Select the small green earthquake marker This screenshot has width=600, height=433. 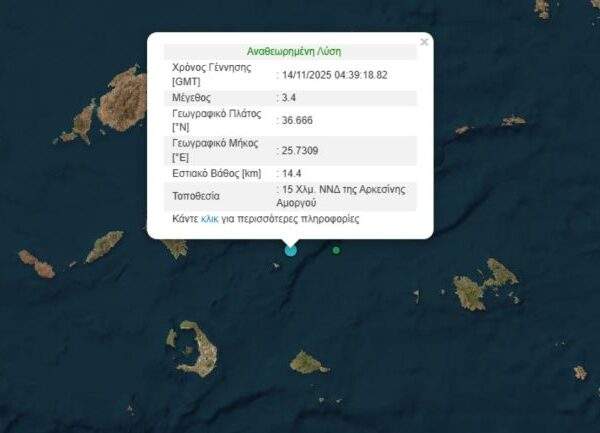tap(336, 251)
